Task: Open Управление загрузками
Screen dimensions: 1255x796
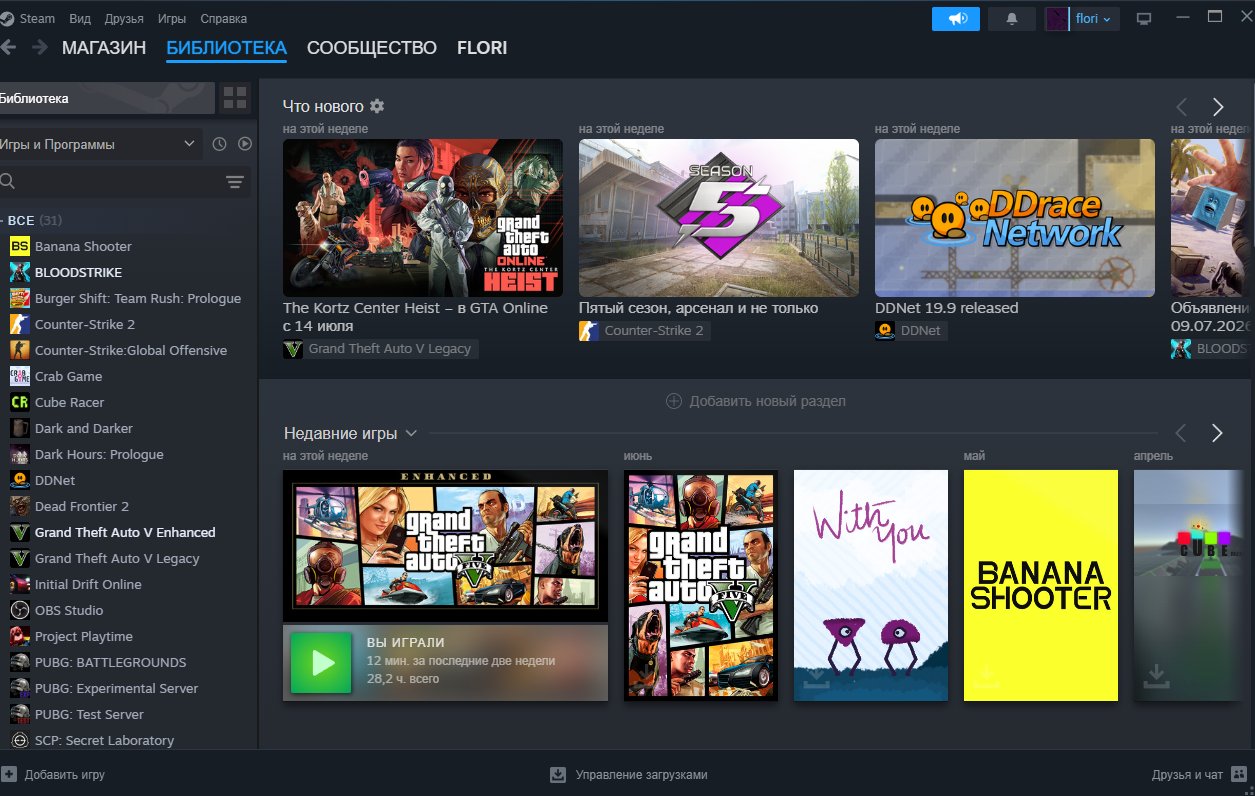Action: click(x=629, y=774)
